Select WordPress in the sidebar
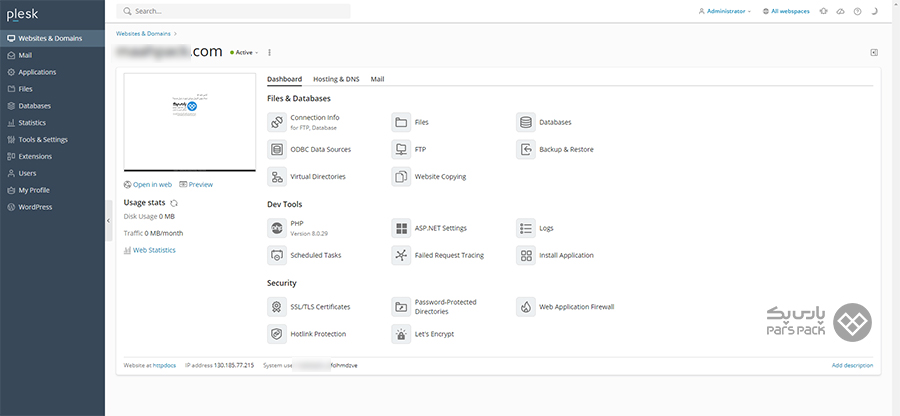 pos(52,207)
